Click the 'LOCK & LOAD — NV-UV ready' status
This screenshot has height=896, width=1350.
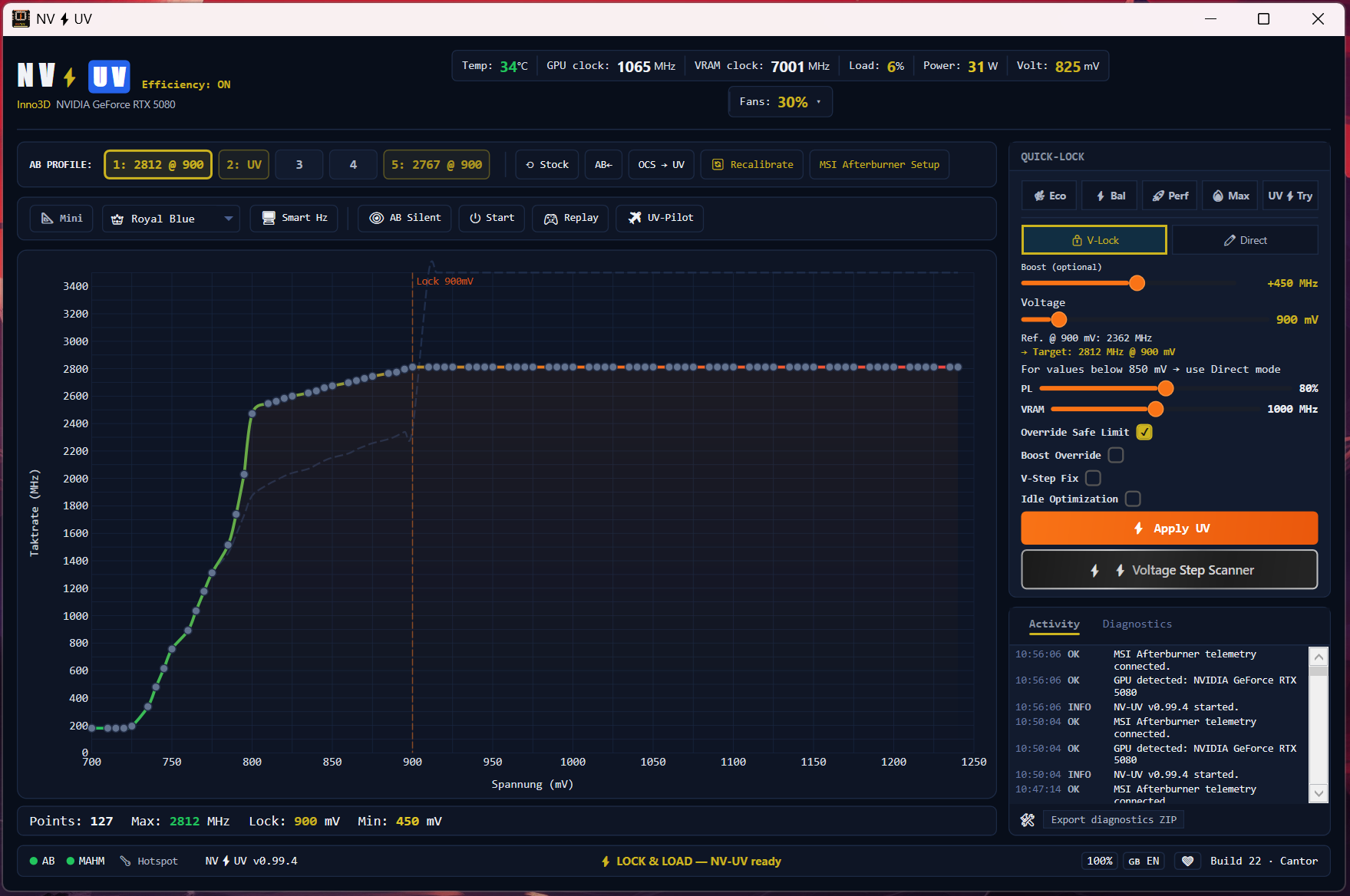(692, 861)
